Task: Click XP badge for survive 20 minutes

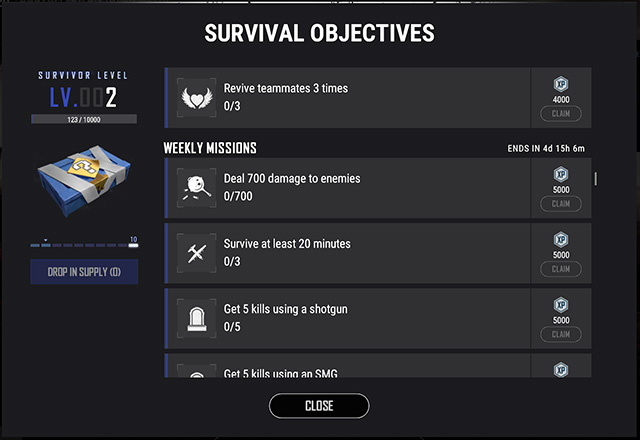Action: [561, 240]
